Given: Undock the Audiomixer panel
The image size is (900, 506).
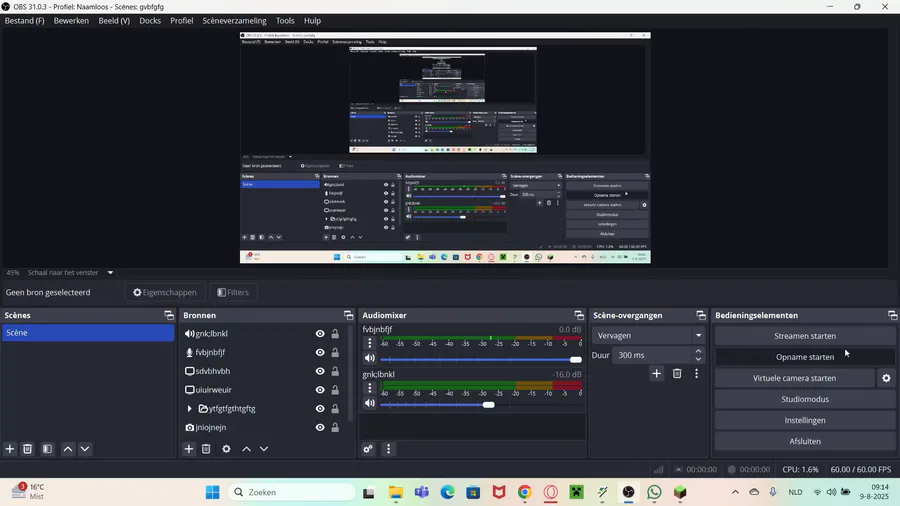Looking at the screenshot, I should [579, 315].
